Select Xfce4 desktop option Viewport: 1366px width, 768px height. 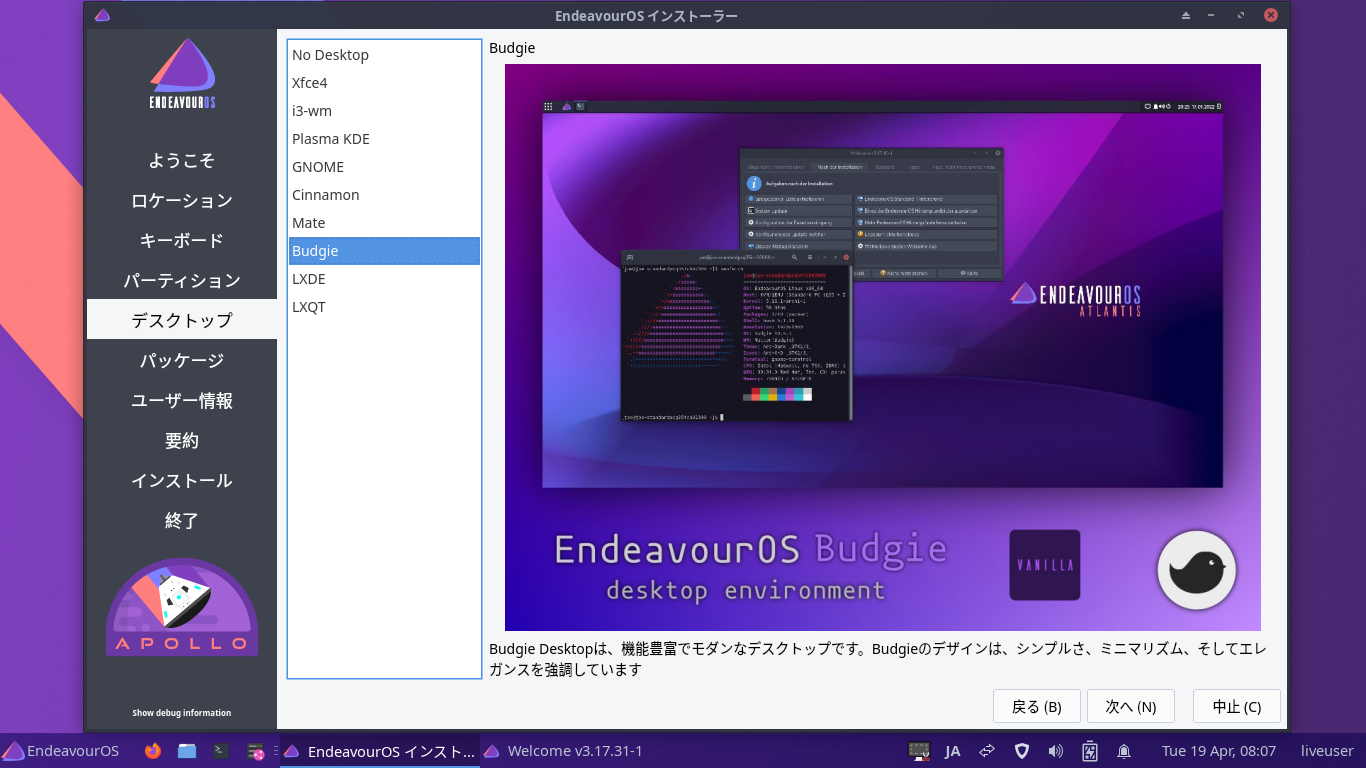pos(384,83)
